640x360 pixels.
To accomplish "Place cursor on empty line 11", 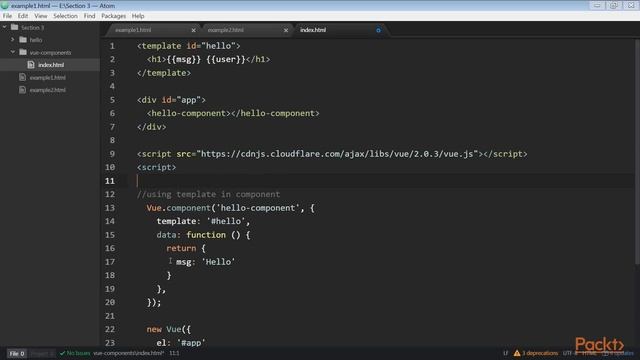I will [367, 181].
